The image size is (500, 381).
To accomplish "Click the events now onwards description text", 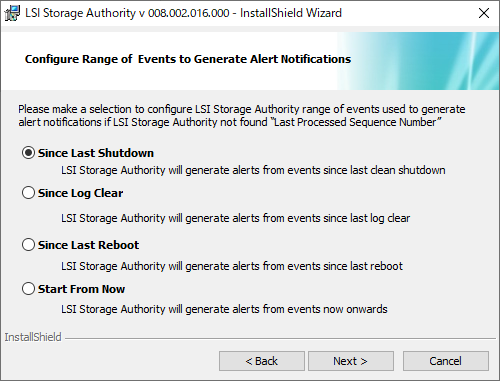I will click(x=224, y=309).
